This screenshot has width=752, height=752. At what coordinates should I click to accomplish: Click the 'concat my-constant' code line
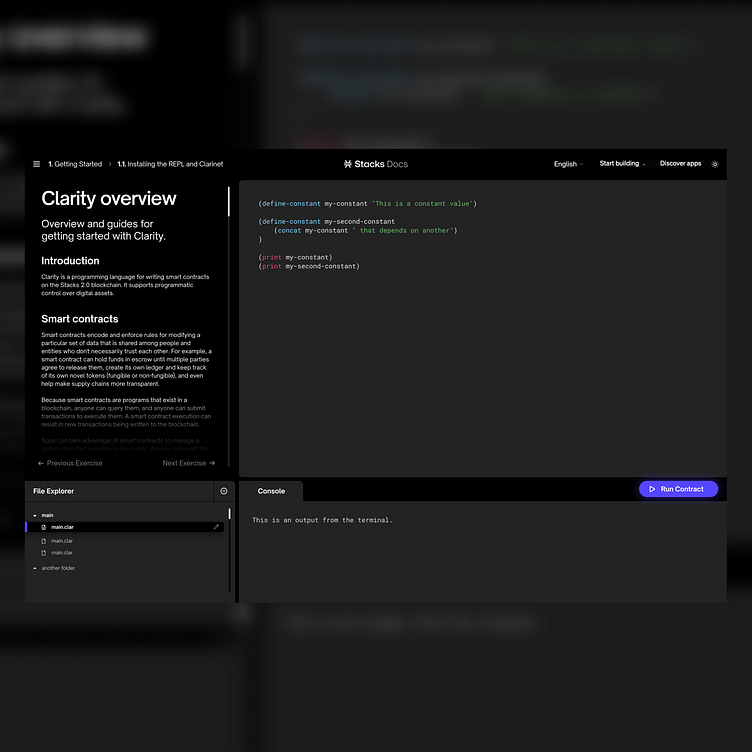click(365, 231)
